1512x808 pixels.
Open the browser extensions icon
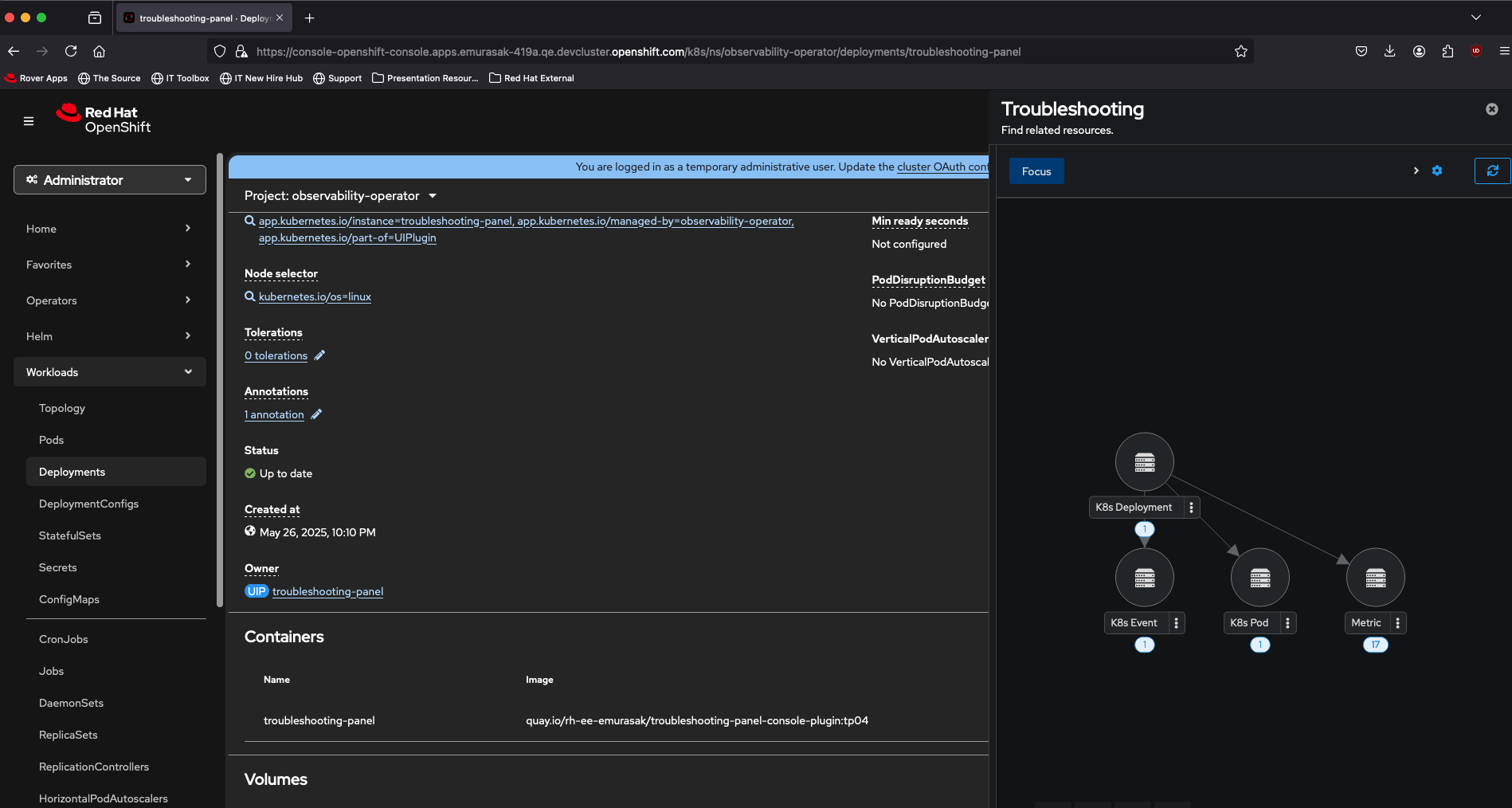click(1447, 51)
